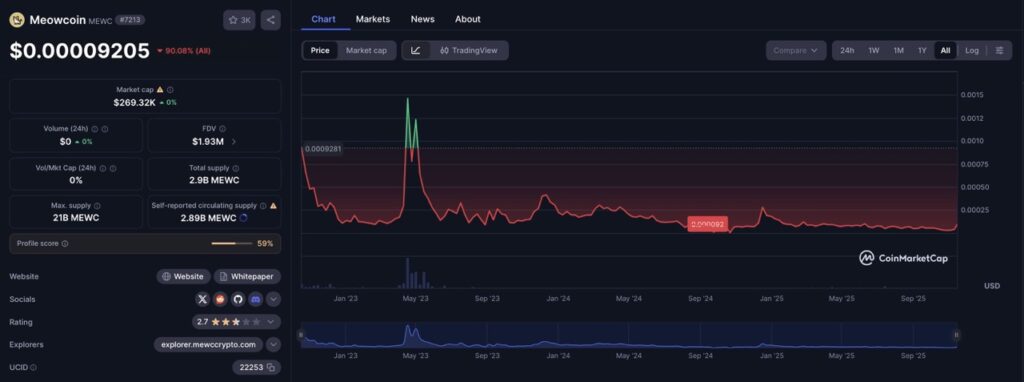Open X (Twitter) social link
Viewport: 1024px width, 382px height.
coord(202,299)
